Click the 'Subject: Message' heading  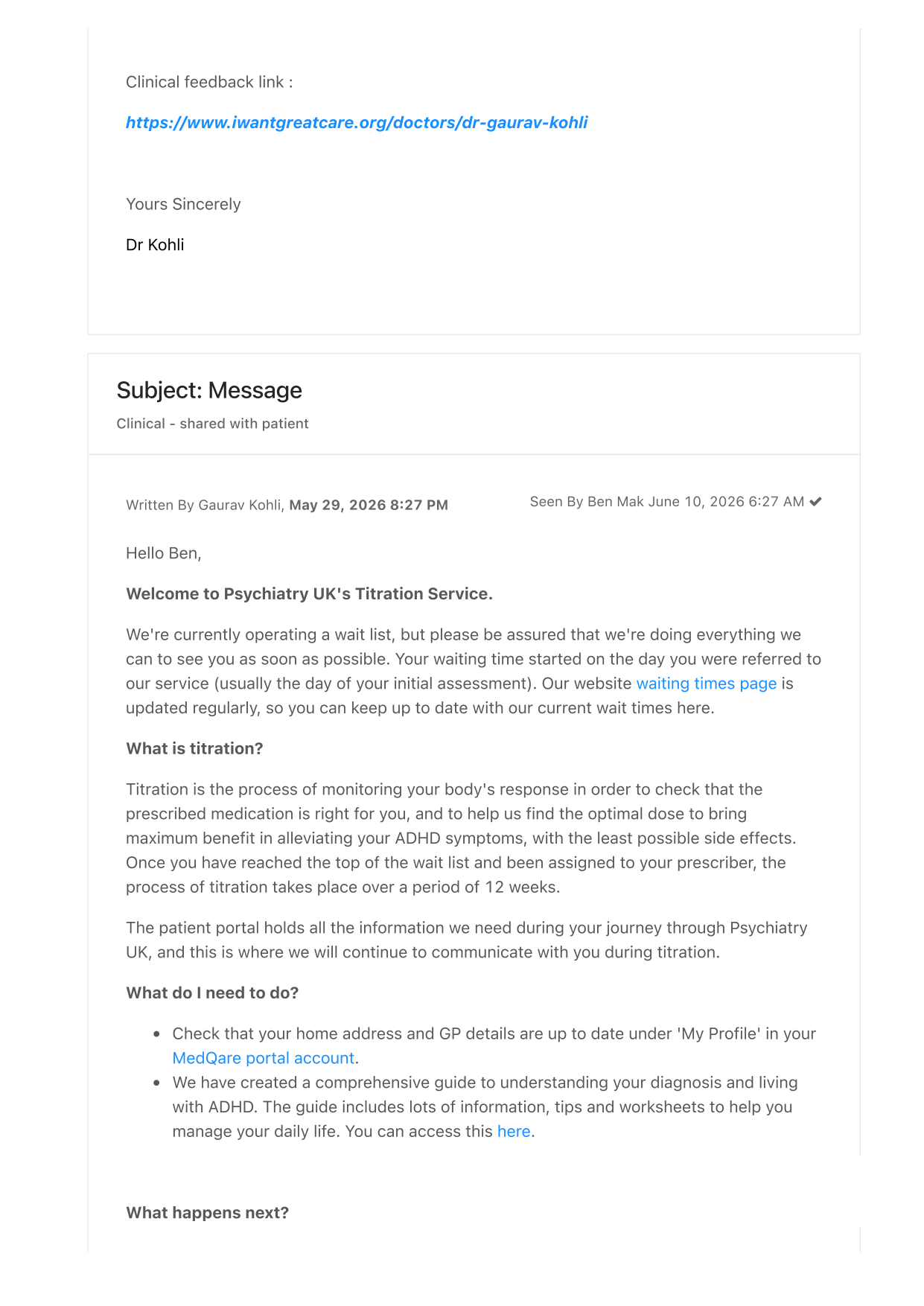[x=209, y=390]
